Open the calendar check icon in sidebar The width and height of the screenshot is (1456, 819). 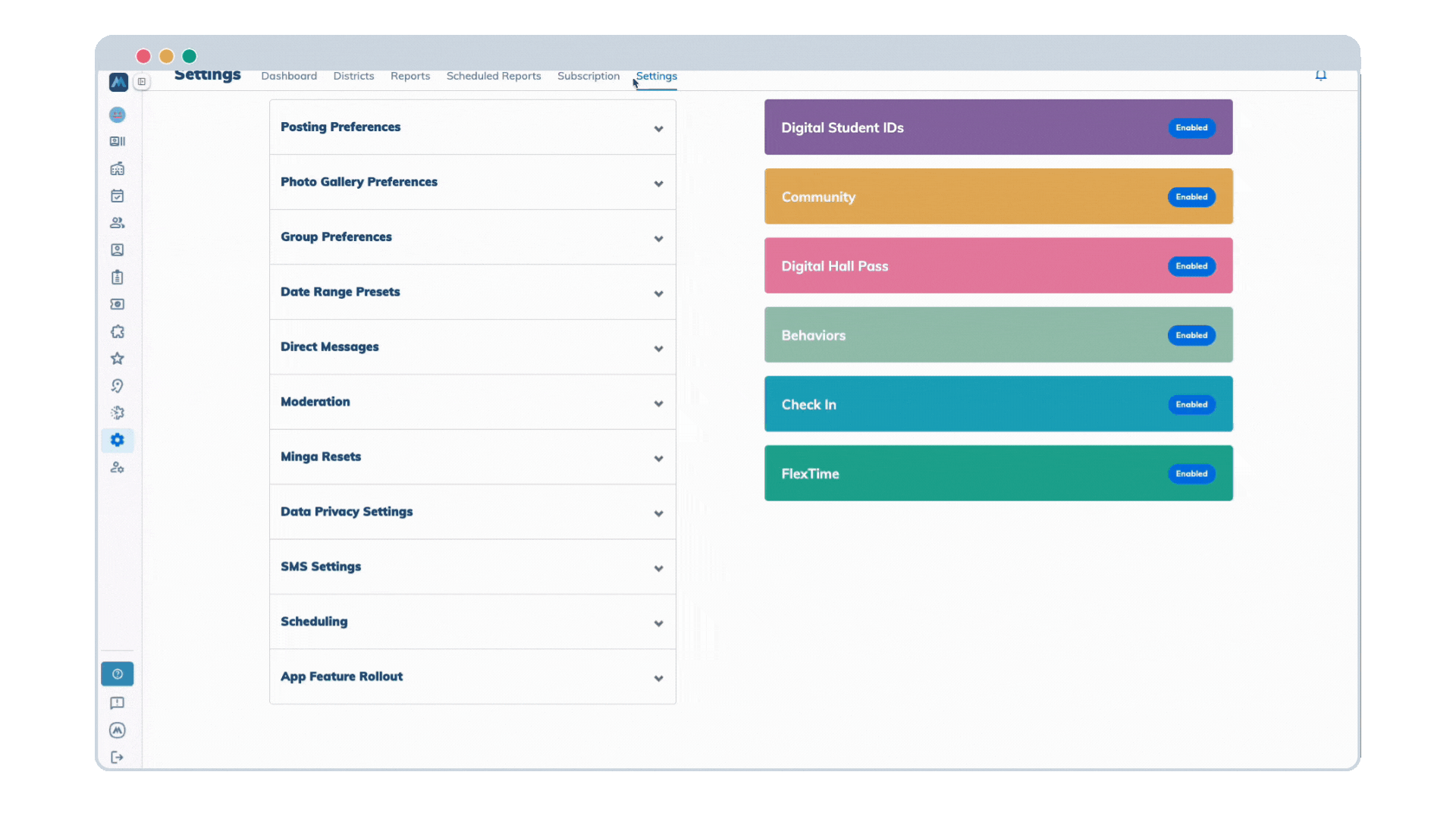(x=118, y=196)
